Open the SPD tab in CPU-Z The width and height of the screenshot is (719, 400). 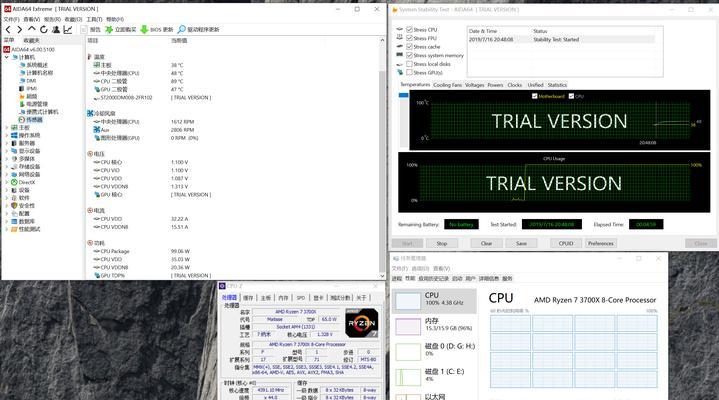301,298
